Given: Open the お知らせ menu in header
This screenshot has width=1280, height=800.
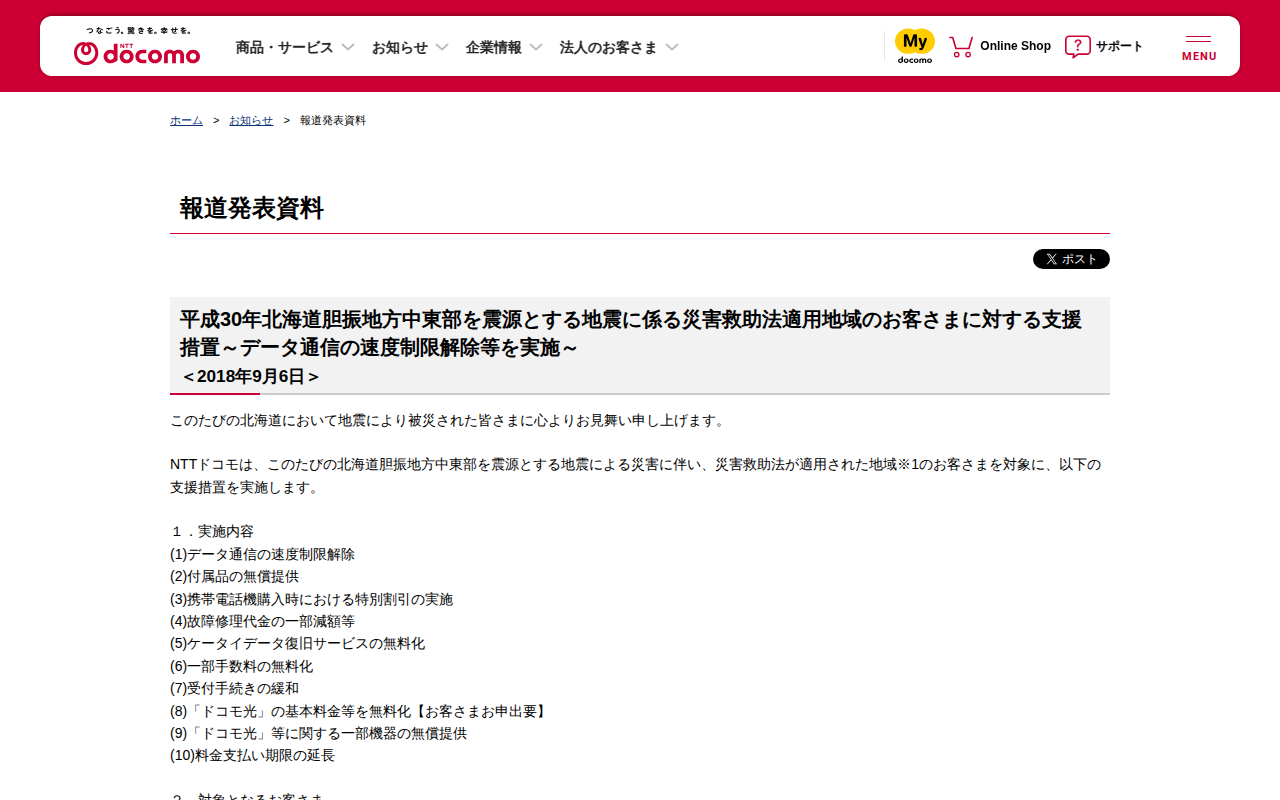Looking at the screenshot, I should pyautogui.click(x=400, y=47).
